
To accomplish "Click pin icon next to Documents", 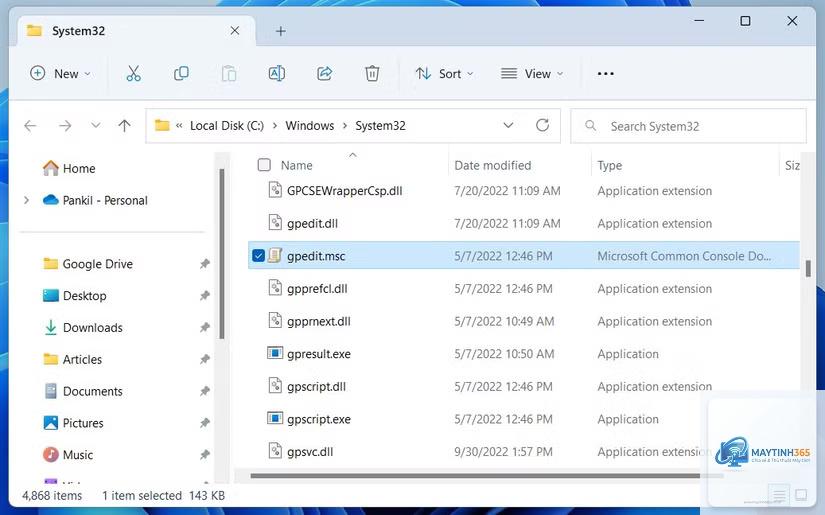I will click(x=205, y=391).
